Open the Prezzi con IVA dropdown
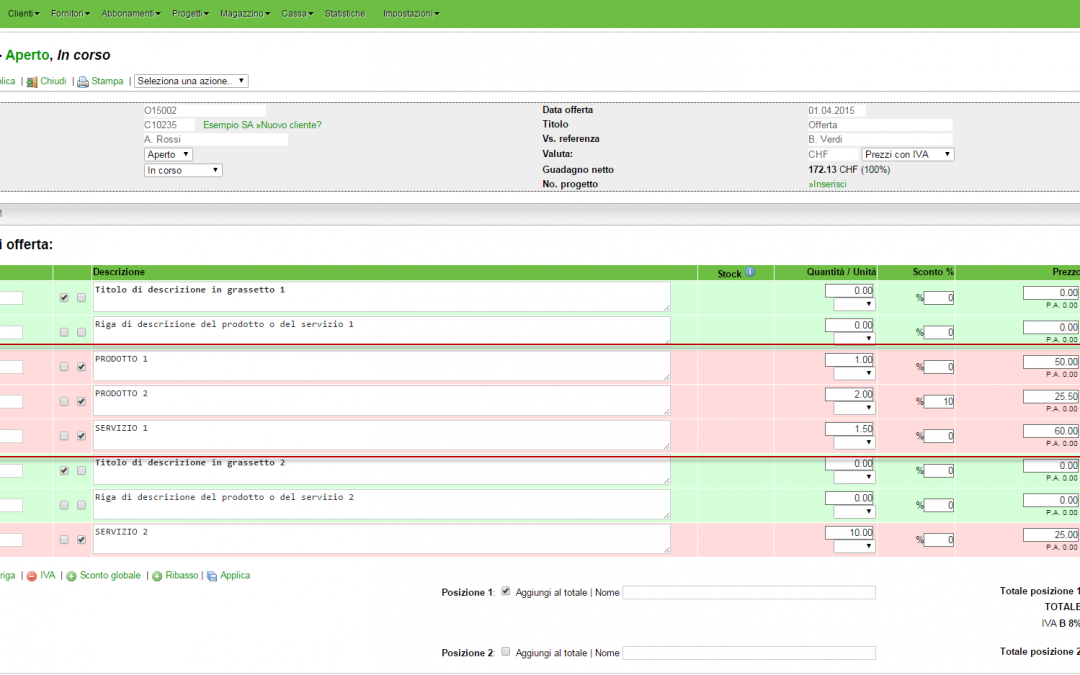 tap(908, 155)
